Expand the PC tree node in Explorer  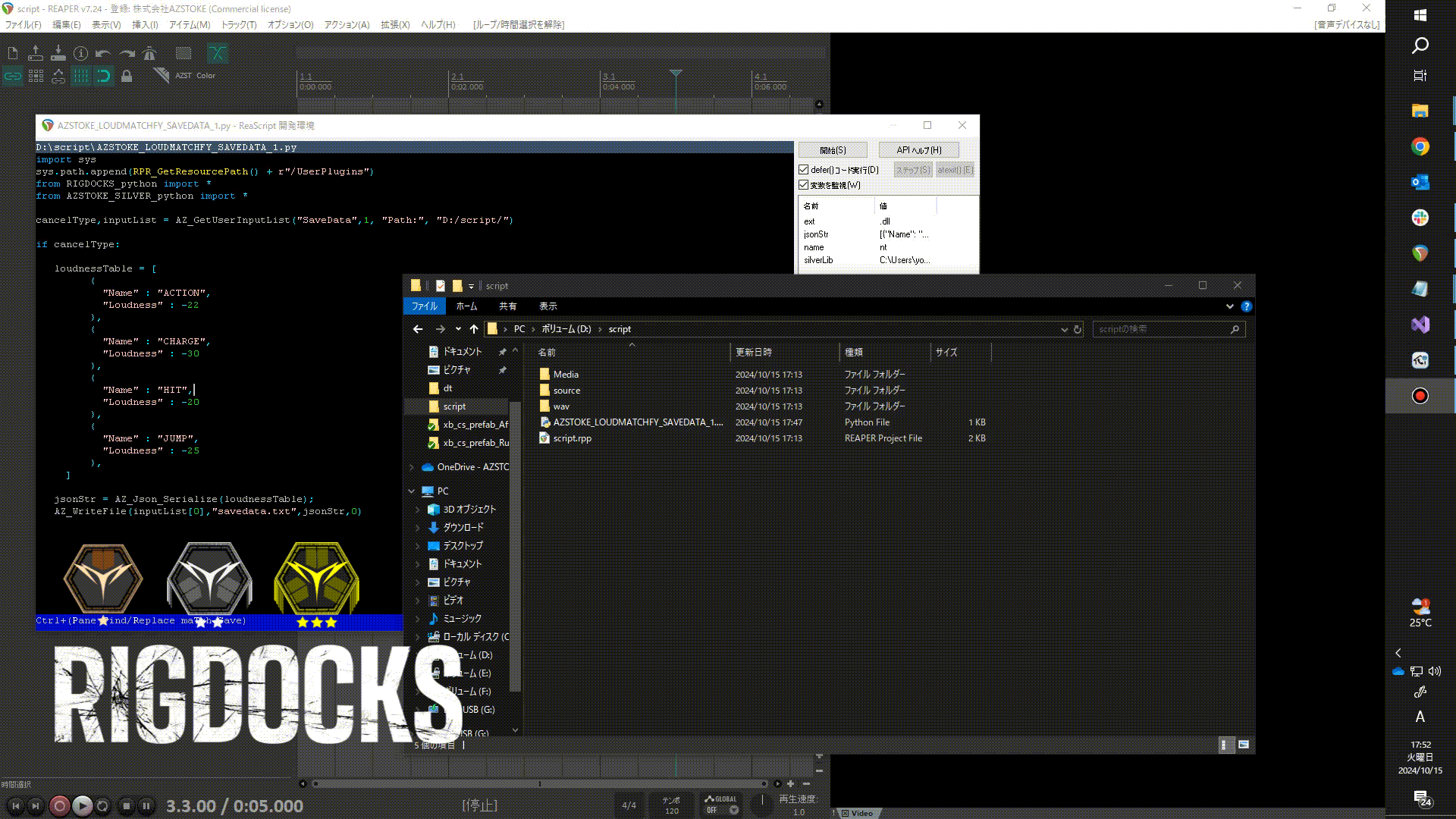pos(412,491)
